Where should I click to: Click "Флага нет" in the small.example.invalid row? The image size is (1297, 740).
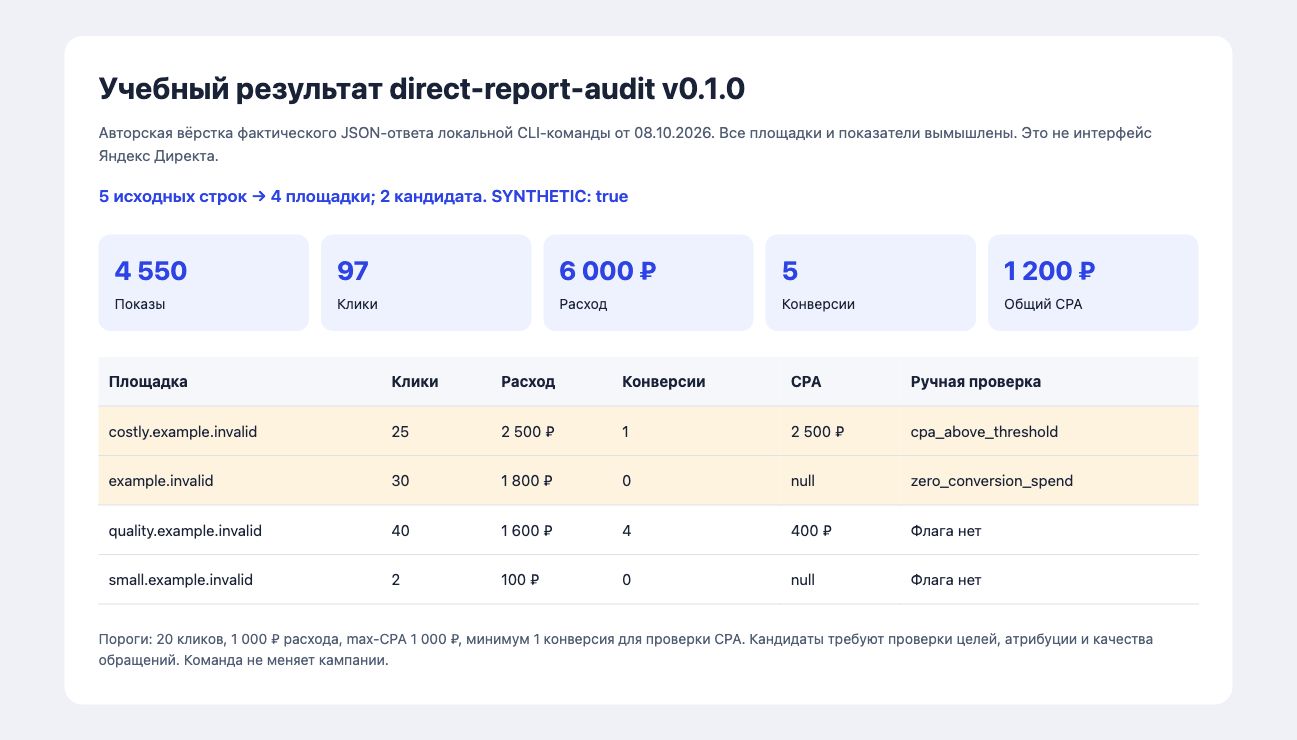(x=946, y=580)
